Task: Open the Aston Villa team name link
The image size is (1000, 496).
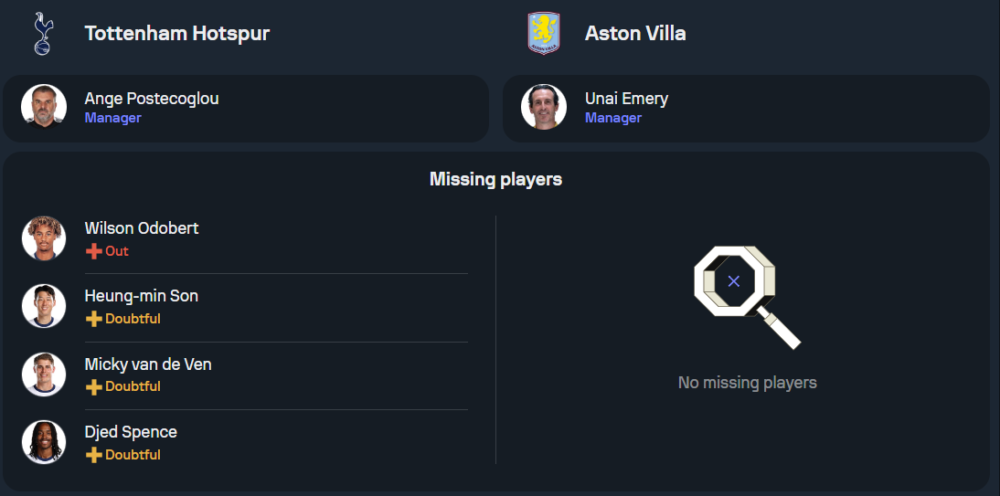Action: (x=635, y=33)
